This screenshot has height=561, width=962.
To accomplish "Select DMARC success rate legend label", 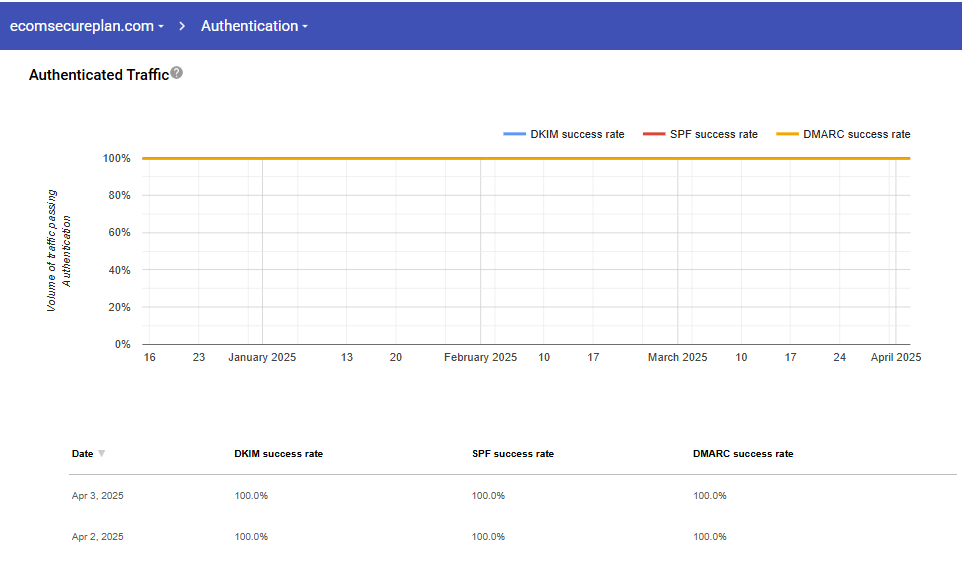I will [856, 134].
